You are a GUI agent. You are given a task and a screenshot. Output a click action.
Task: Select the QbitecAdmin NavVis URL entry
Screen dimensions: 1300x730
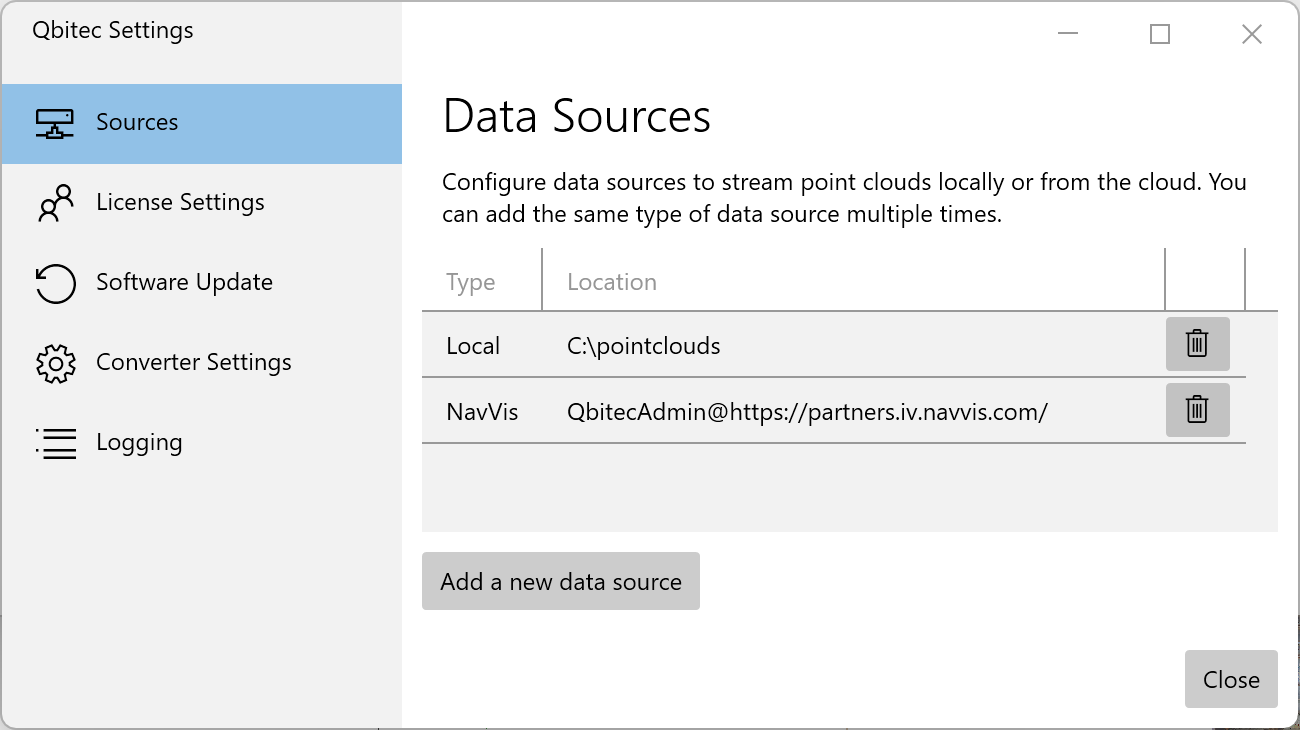coord(806,412)
